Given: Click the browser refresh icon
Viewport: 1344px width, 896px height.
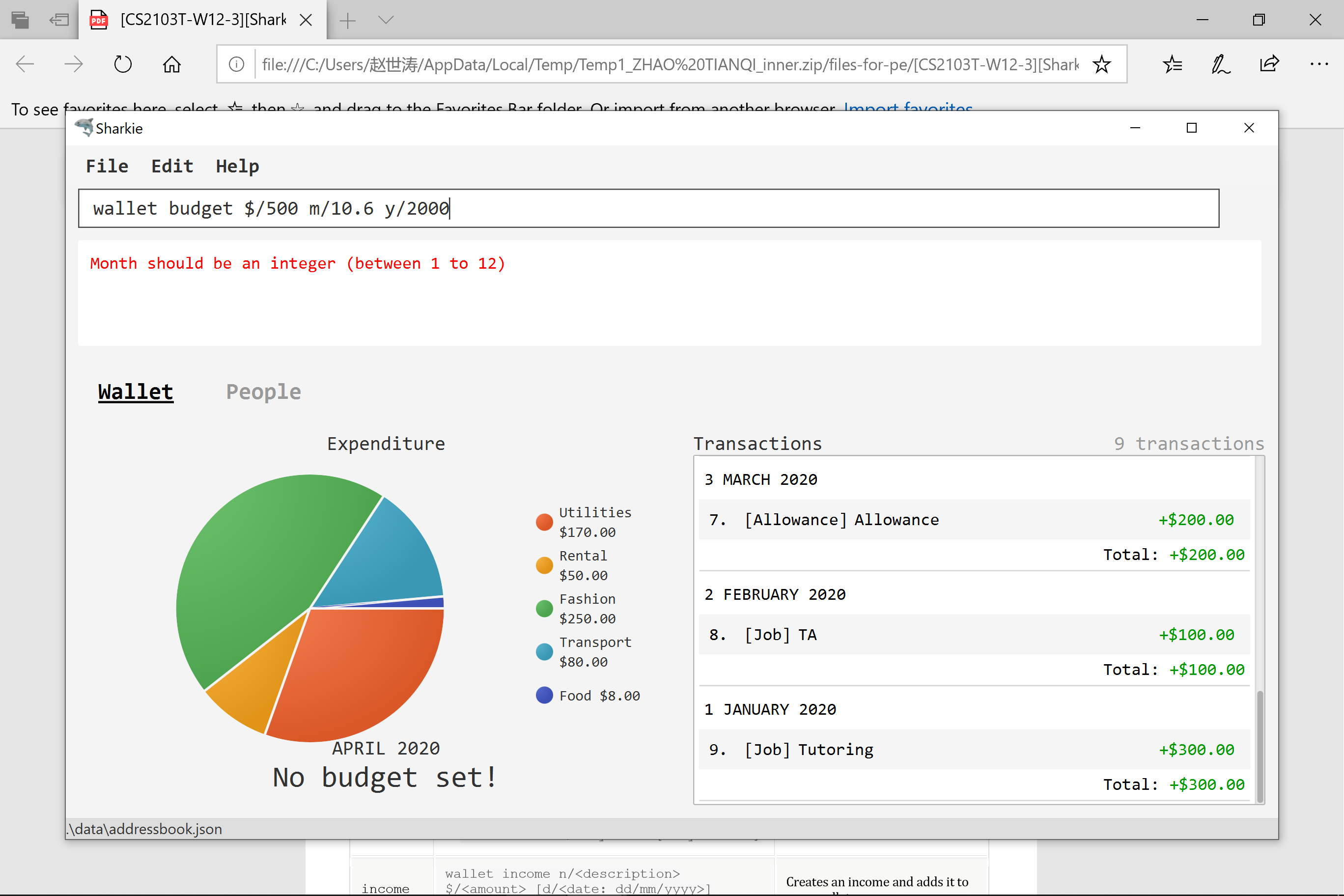Looking at the screenshot, I should [122, 64].
